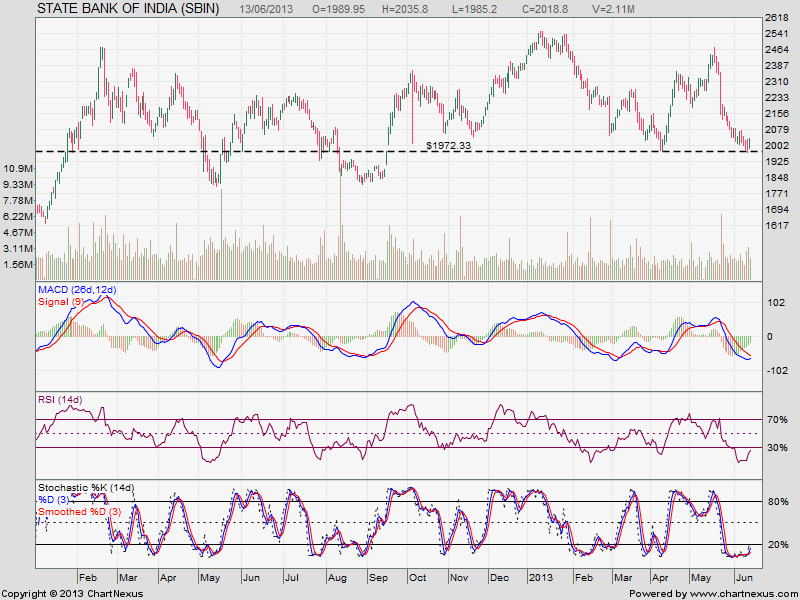Select the date 13/06/2013 in header

click(266, 9)
